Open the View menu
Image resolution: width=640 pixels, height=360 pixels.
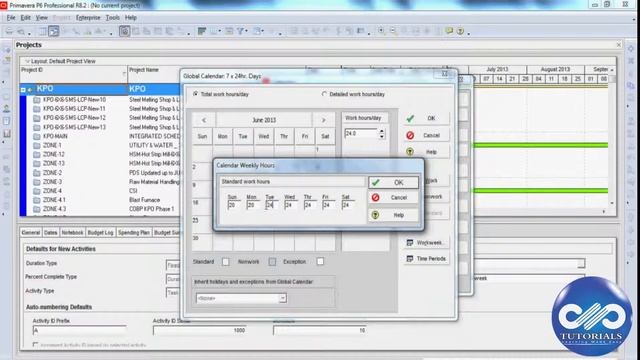pyautogui.click(x=41, y=18)
